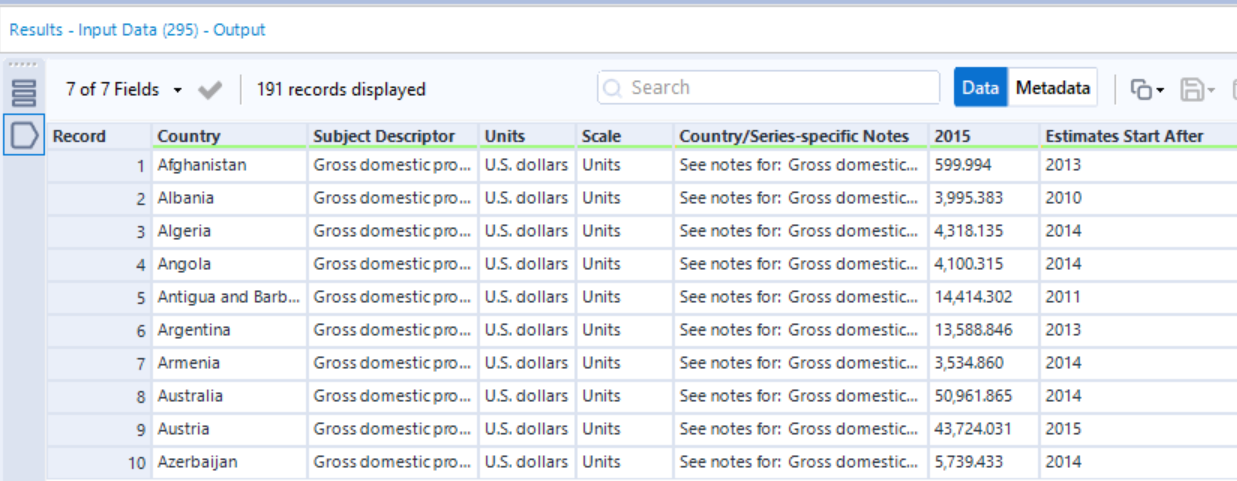Click the copy cells icon

tap(1141, 89)
